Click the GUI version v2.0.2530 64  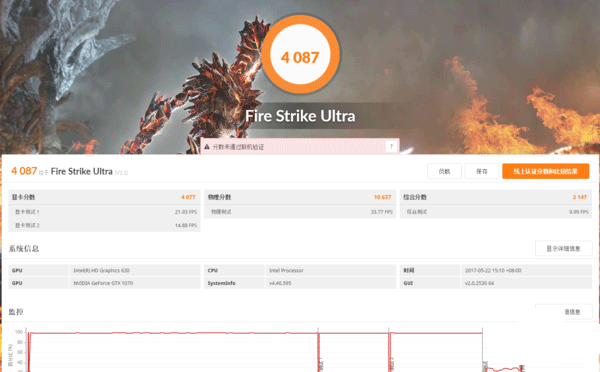[x=479, y=283]
